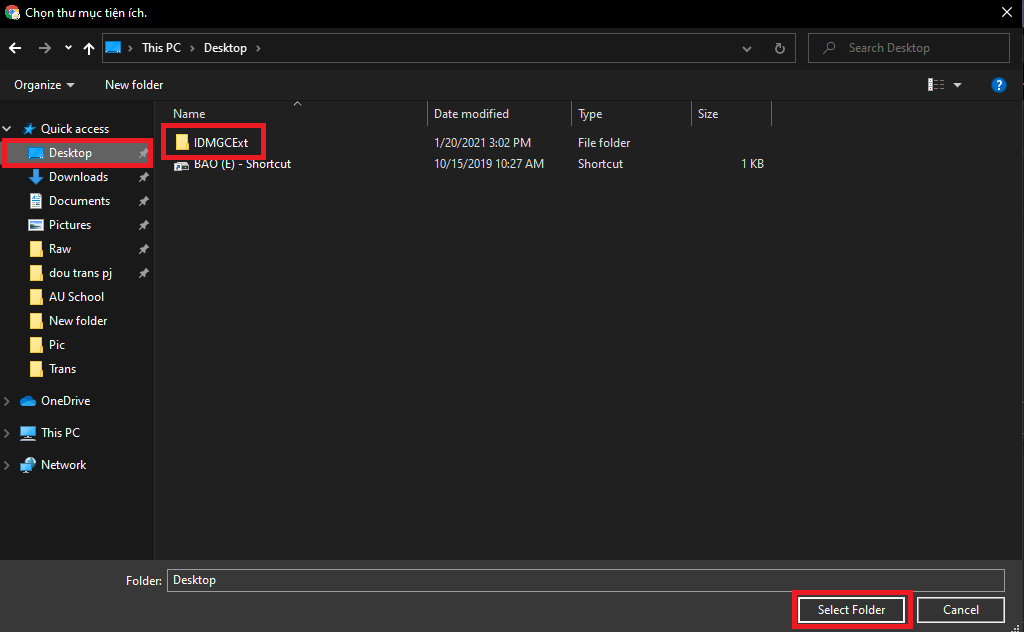
Task: Open Downloads in Quick access
Action: point(78,177)
